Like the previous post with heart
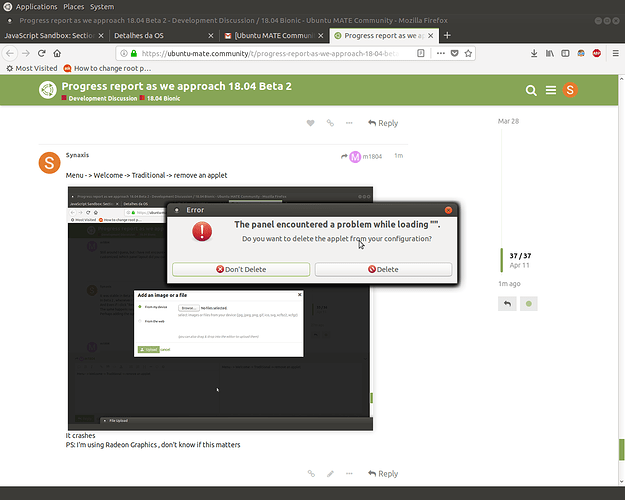Image resolution: width=625 pixels, height=500 pixels. pos(311,123)
